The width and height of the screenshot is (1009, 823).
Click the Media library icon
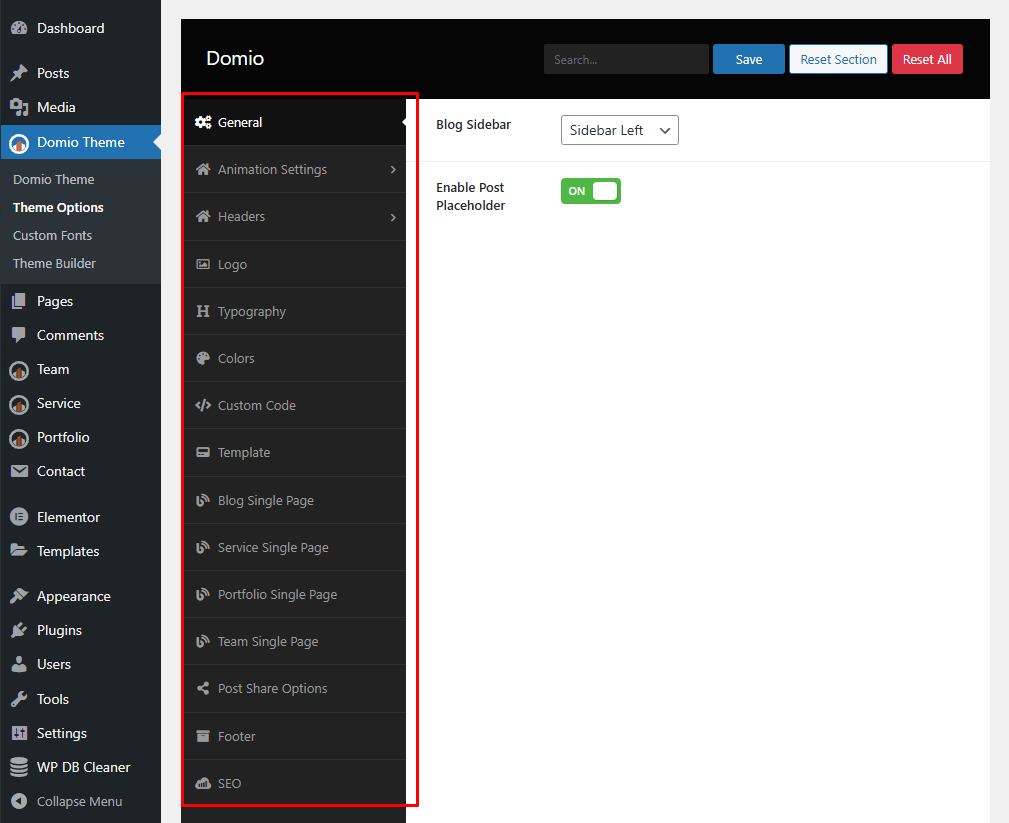(19, 107)
